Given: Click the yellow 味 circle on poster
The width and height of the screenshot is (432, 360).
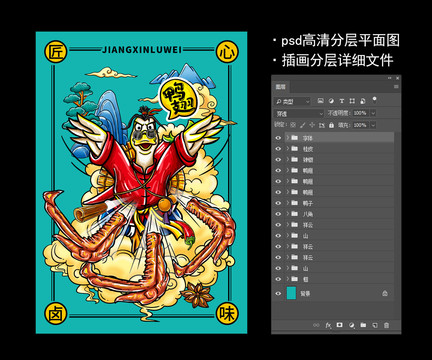Looking at the screenshot, I should 227,314.
